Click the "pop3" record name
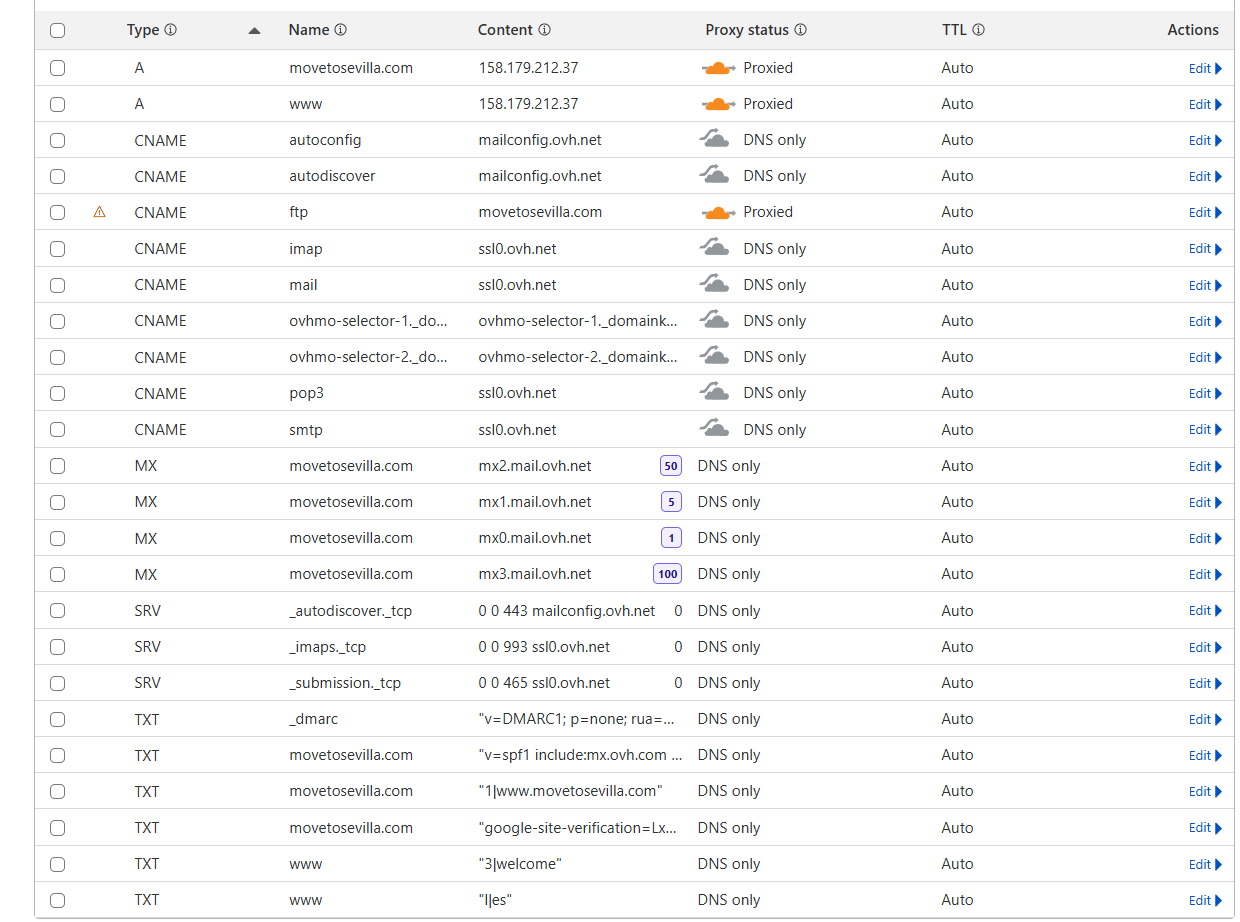This screenshot has height=922, width=1240. (306, 393)
